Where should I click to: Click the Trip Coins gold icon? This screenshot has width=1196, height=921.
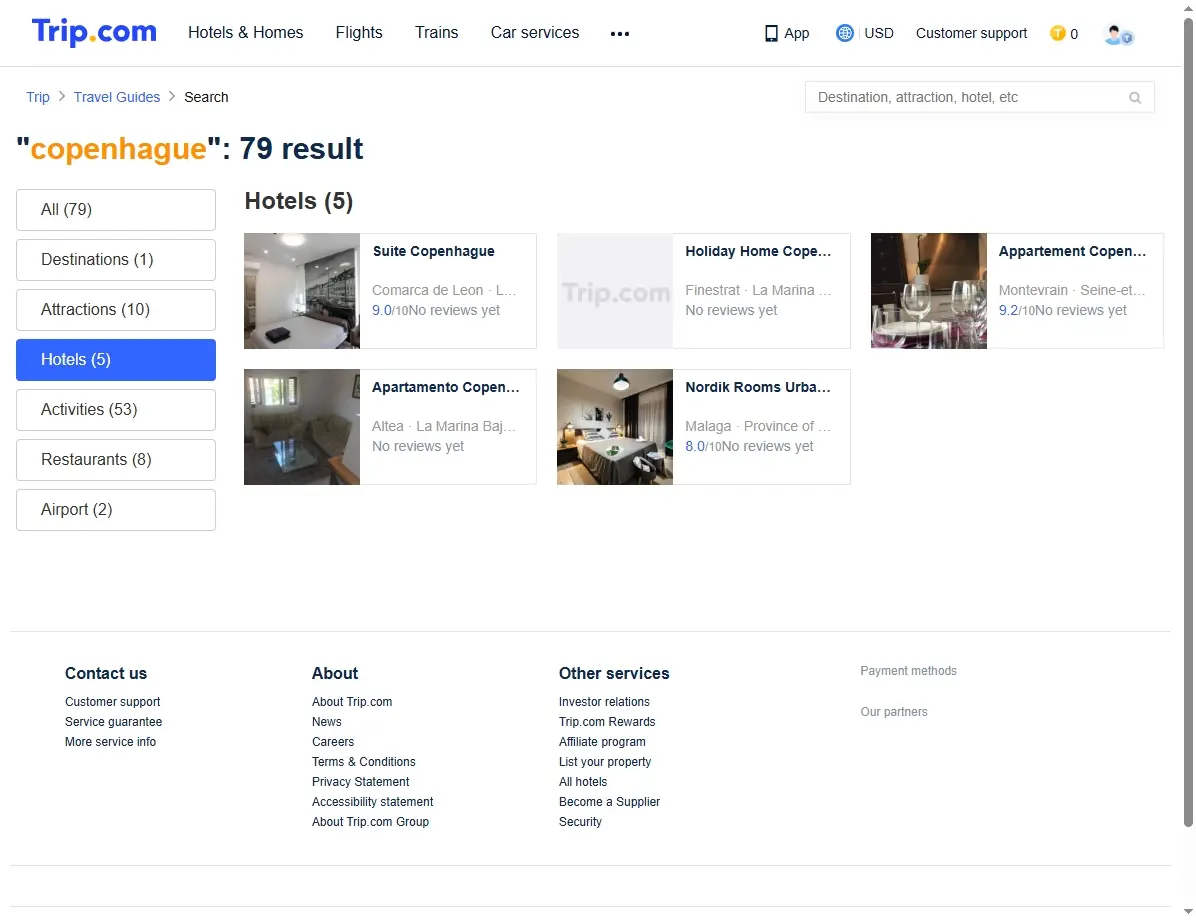click(x=1057, y=34)
